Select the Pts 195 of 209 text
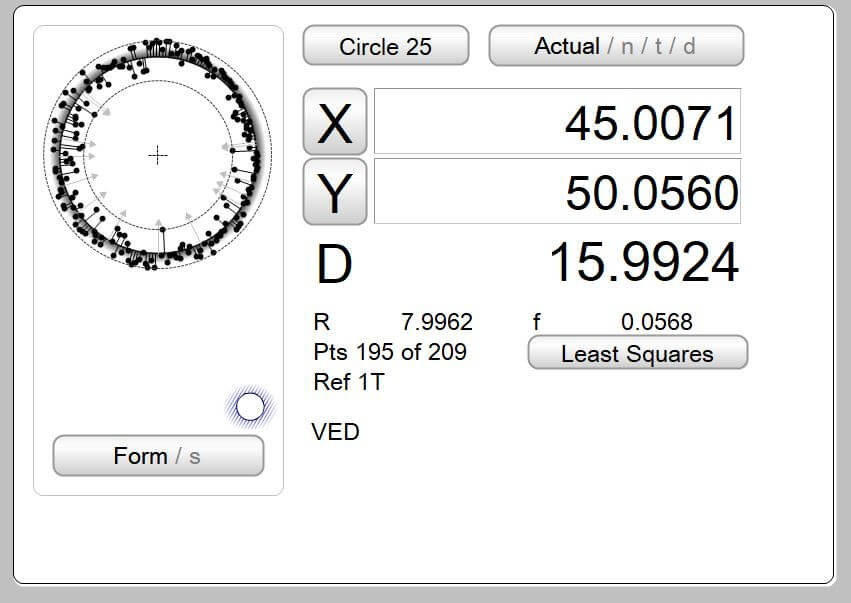The image size is (851, 603). 389,352
